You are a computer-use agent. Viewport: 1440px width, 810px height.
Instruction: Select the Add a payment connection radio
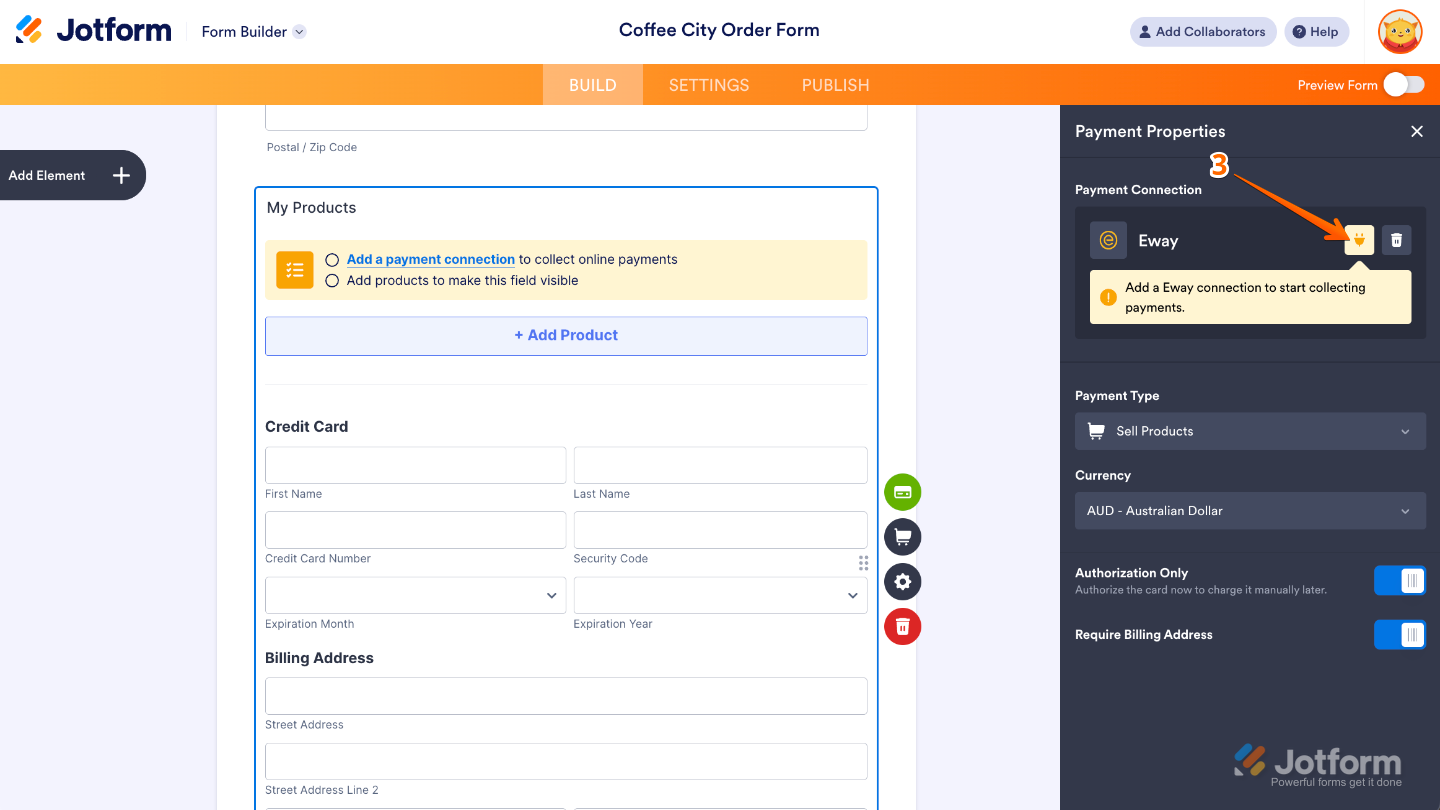(x=332, y=259)
